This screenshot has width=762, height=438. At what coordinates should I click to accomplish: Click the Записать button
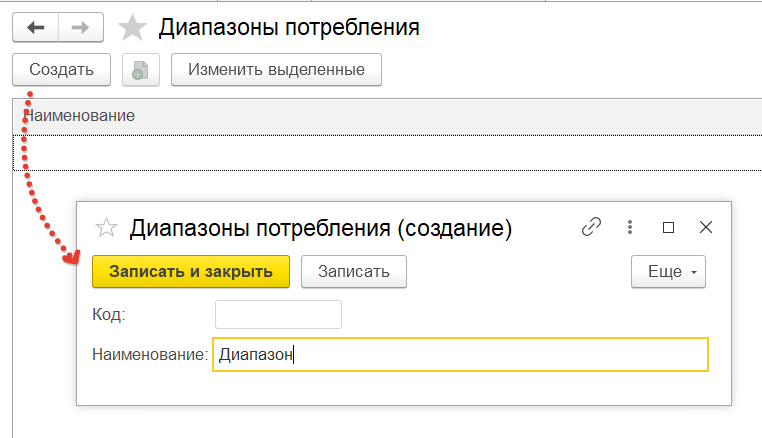click(x=354, y=272)
